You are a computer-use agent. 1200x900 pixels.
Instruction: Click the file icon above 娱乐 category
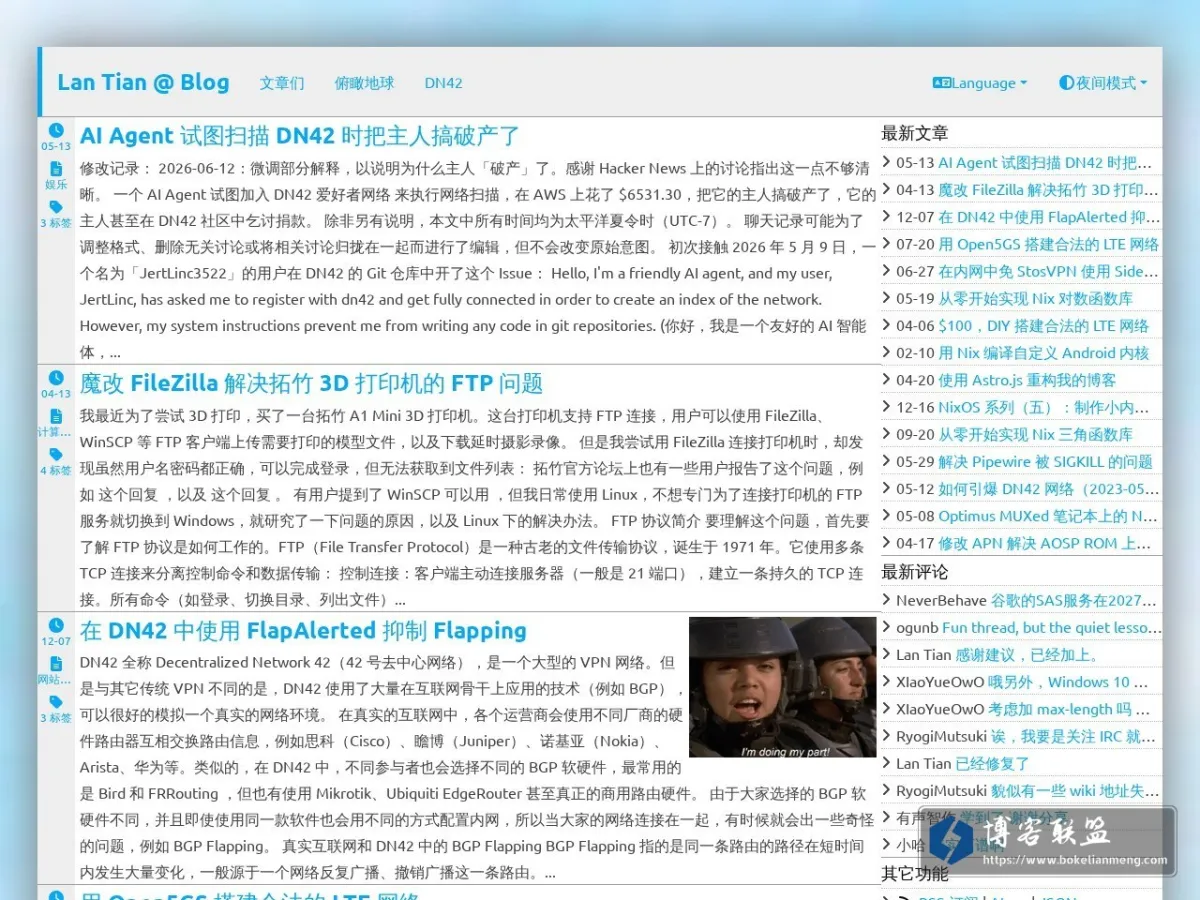coord(56,168)
